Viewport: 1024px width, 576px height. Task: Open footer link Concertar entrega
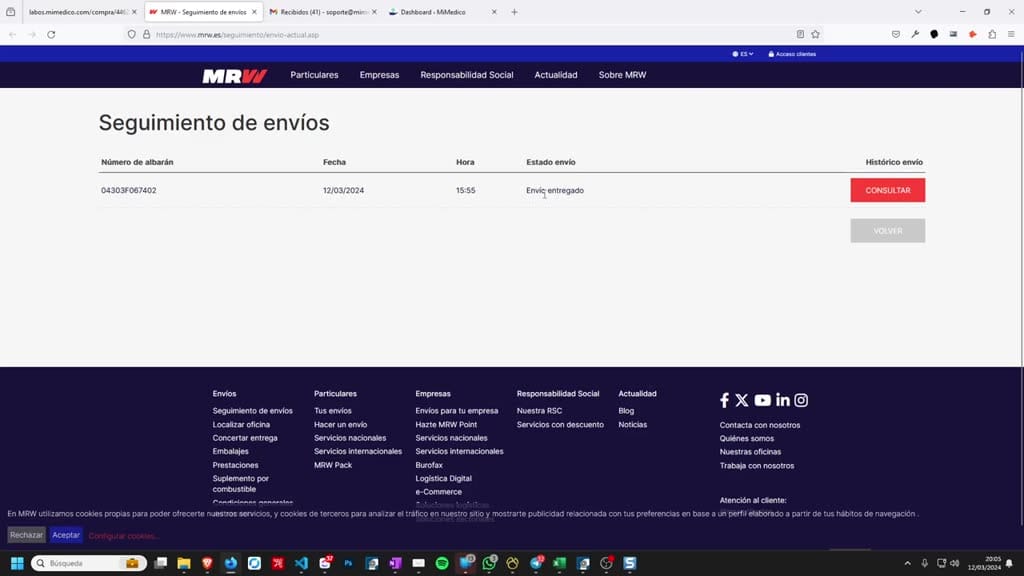pos(245,438)
